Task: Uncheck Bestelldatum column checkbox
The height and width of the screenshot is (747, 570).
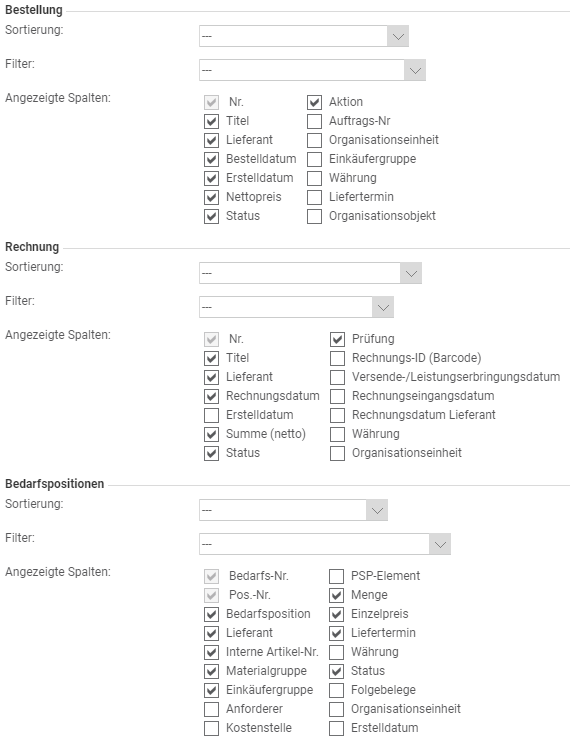Action: pos(211,159)
